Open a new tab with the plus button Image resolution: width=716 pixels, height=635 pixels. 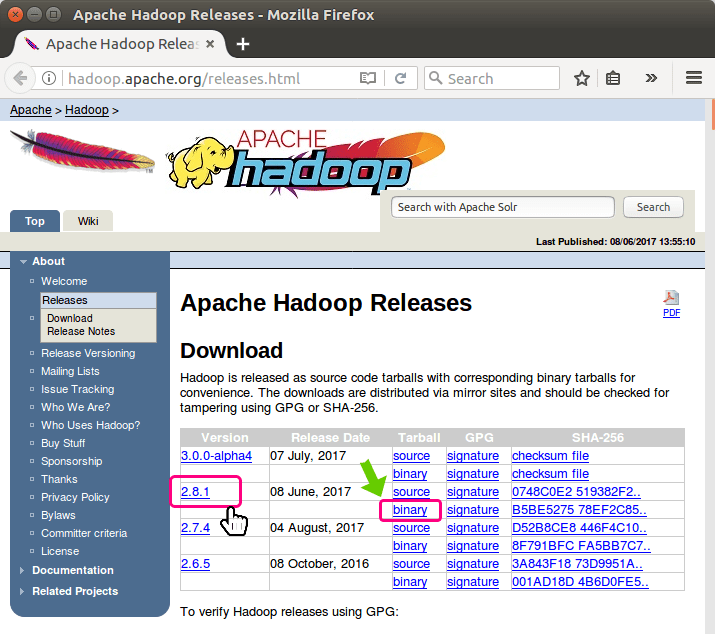tap(243, 44)
